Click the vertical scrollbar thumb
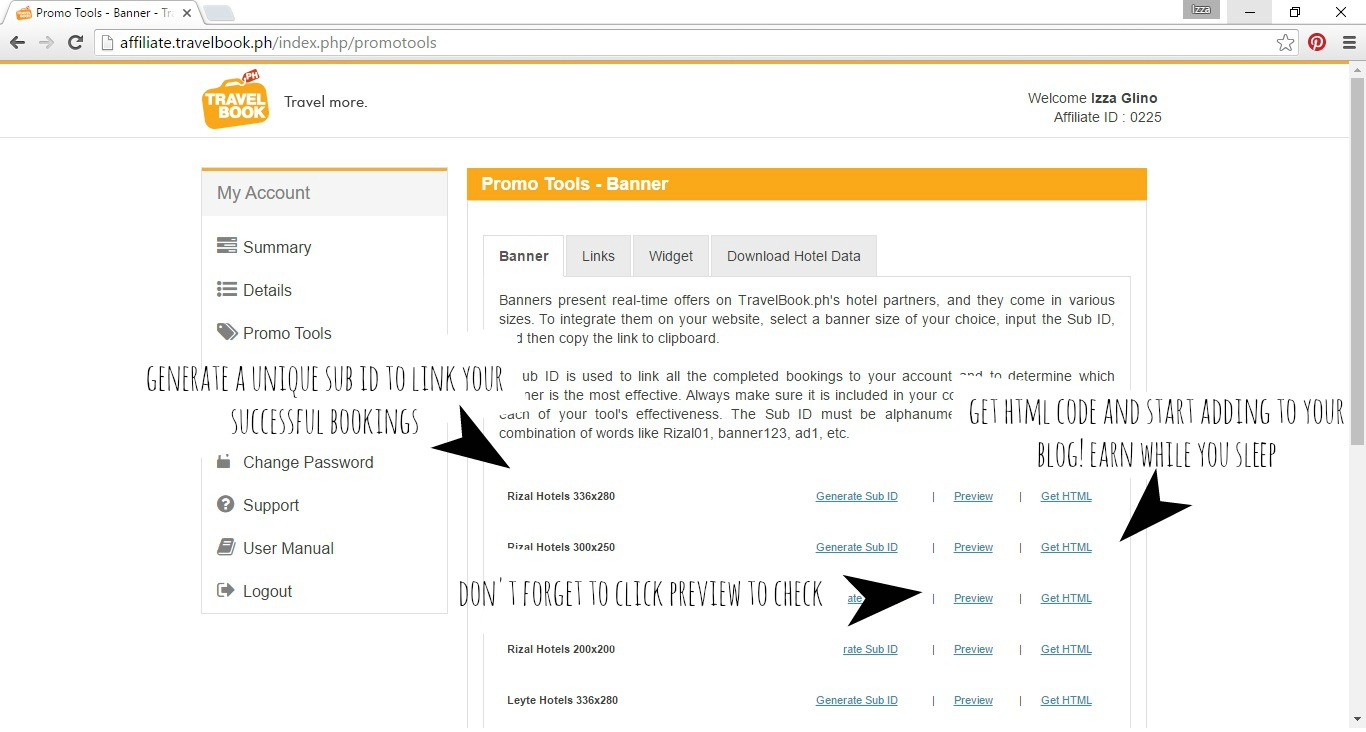Viewport: 1366px width, 732px height. point(1357,261)
